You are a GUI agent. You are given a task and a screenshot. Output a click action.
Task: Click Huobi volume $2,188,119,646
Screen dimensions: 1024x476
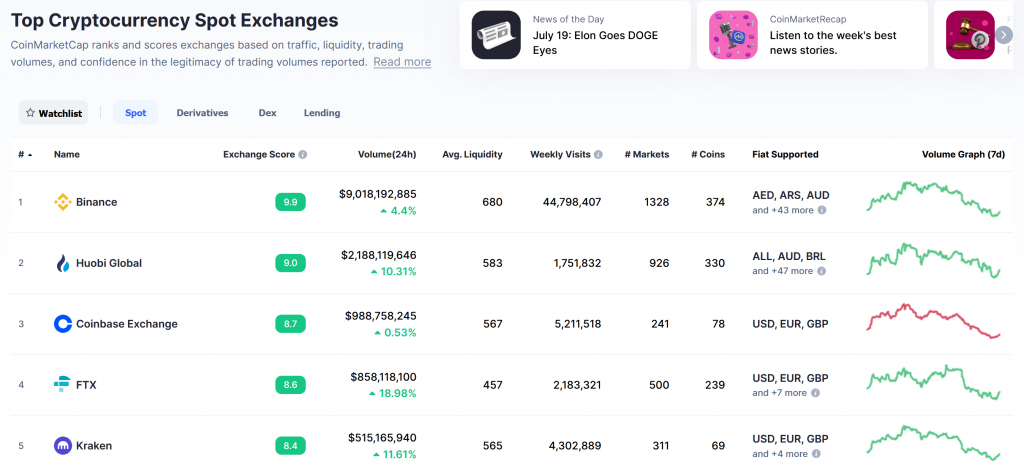pos(379,255)
